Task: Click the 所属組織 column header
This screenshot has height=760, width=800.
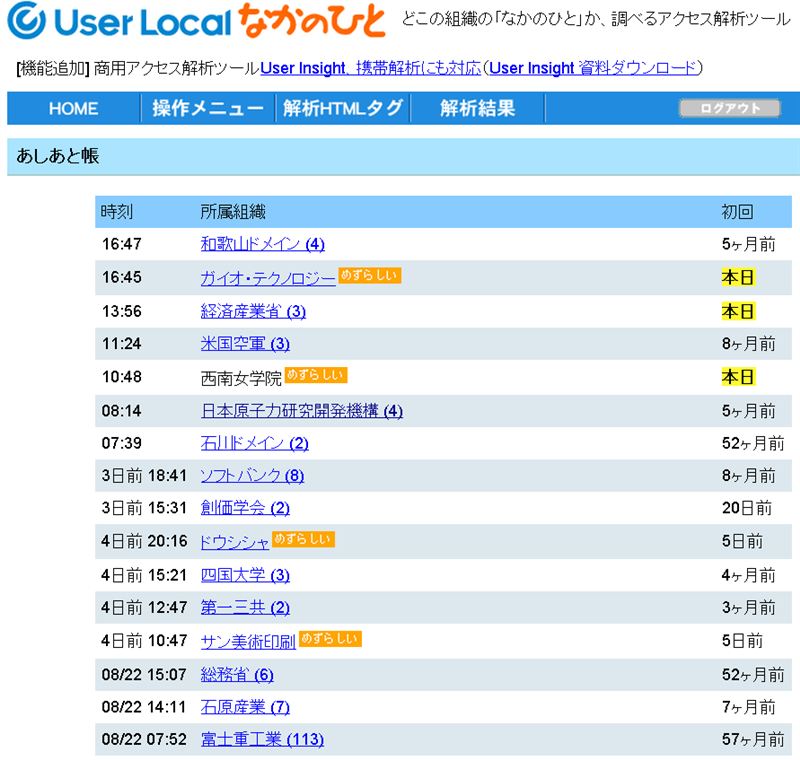Action: tap(233, 212)
